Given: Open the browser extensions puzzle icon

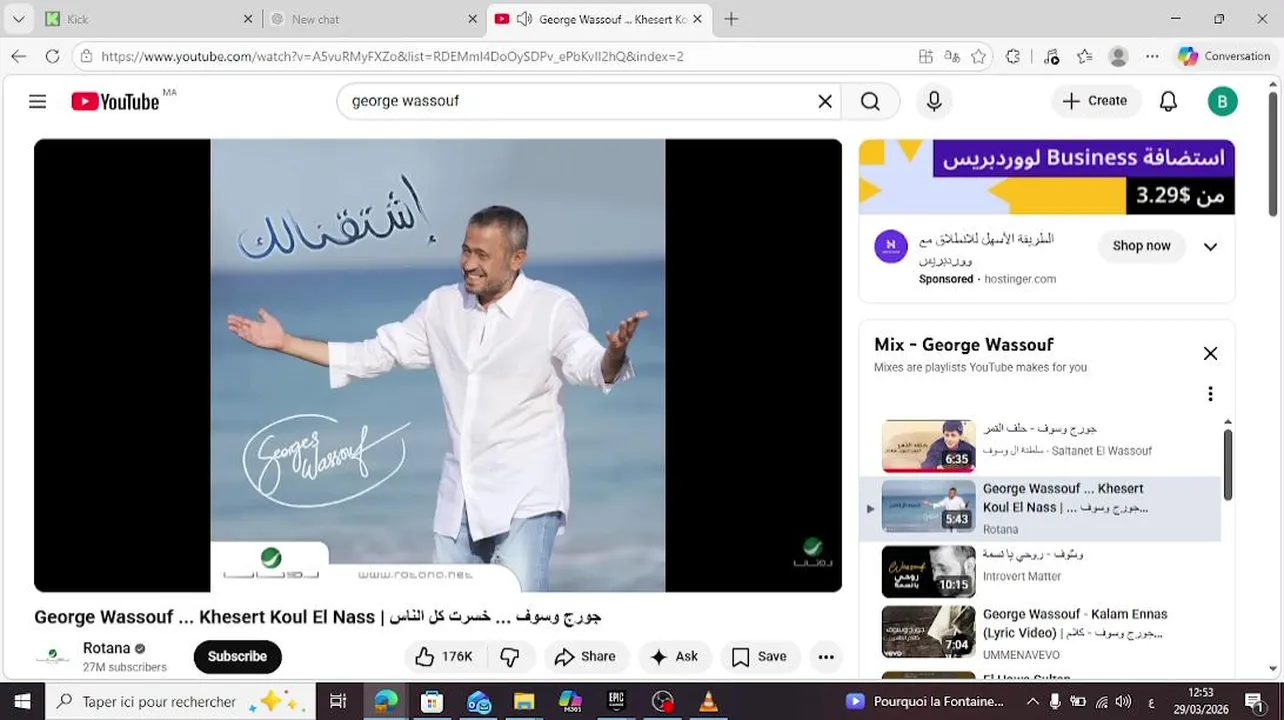Looking at the screenshot, I should click(x=1013, y=56).
